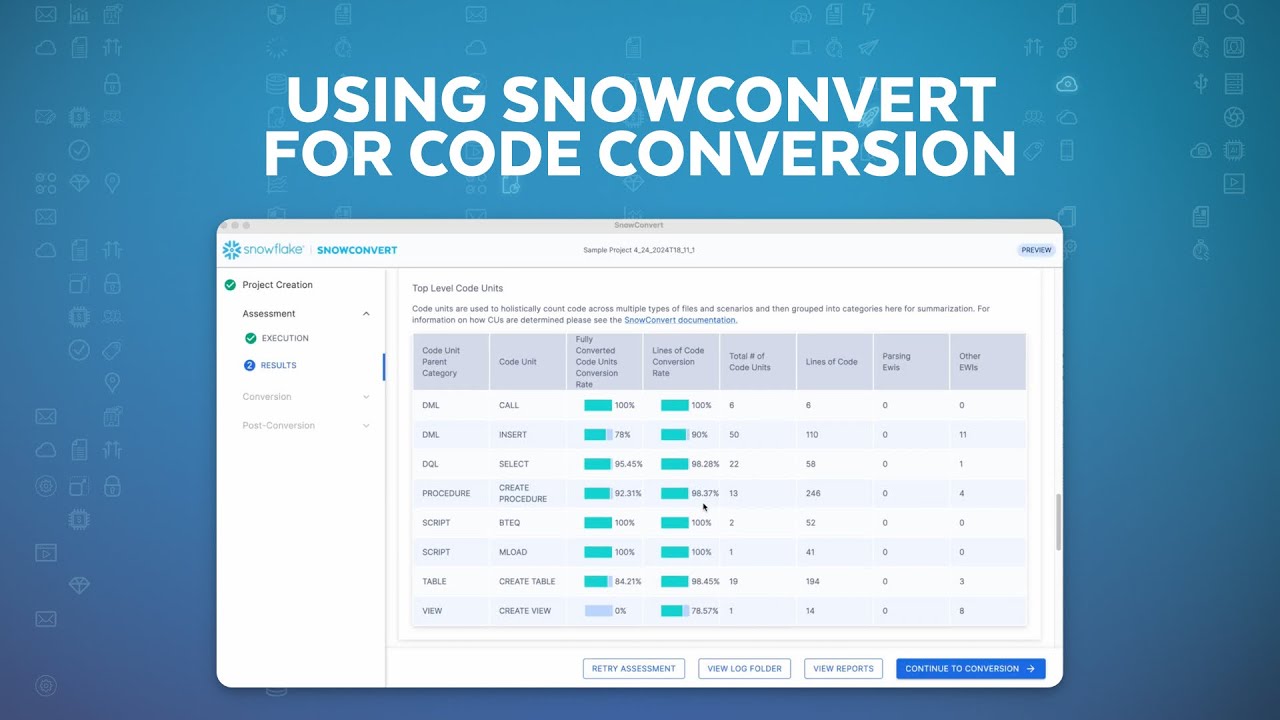The image size is (1280, 720).
Task: Click the green checkmark beside Project Creation
Action: click(x=230, y=285)
